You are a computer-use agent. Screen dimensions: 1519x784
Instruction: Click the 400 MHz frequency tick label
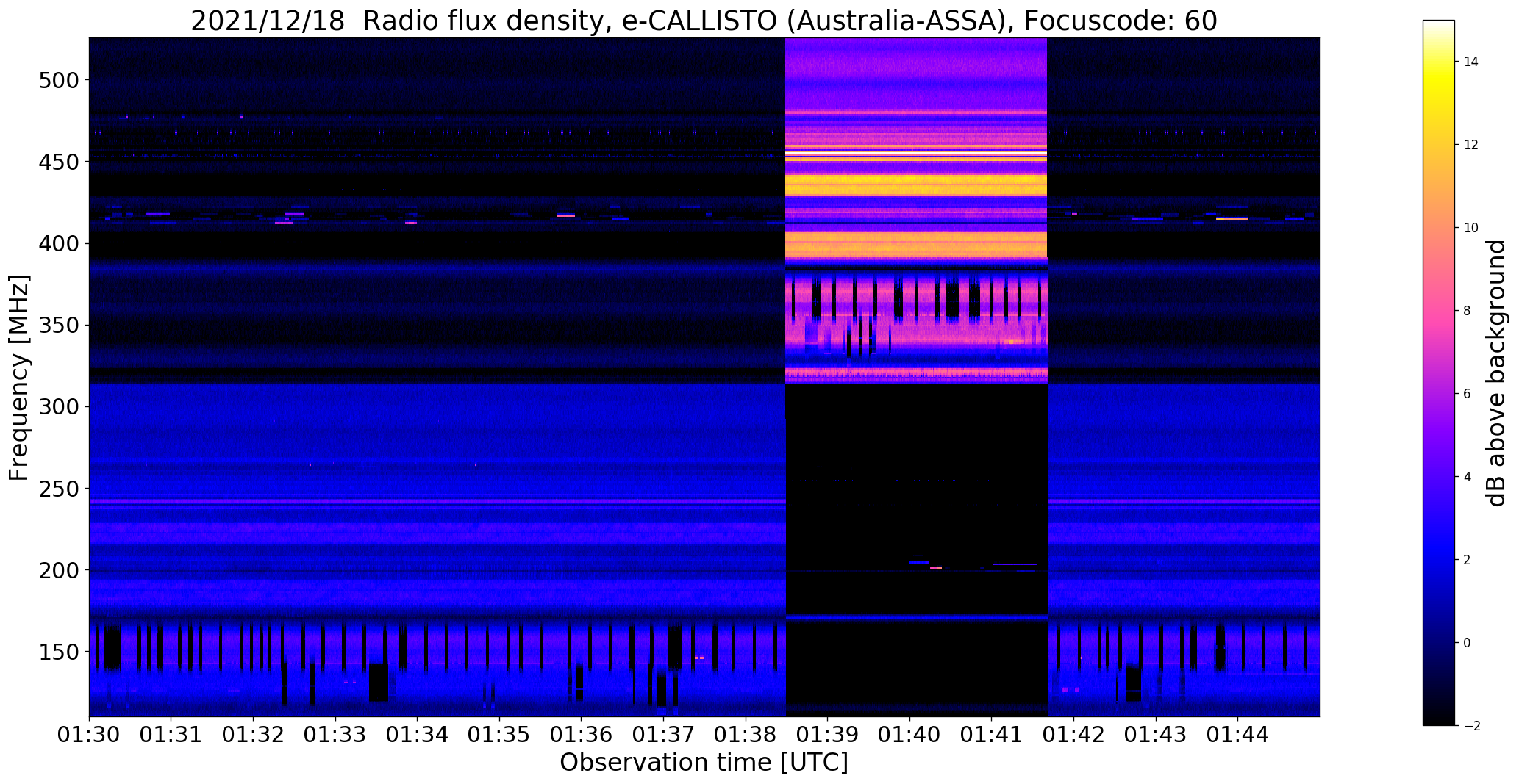[x=58, y=243]
